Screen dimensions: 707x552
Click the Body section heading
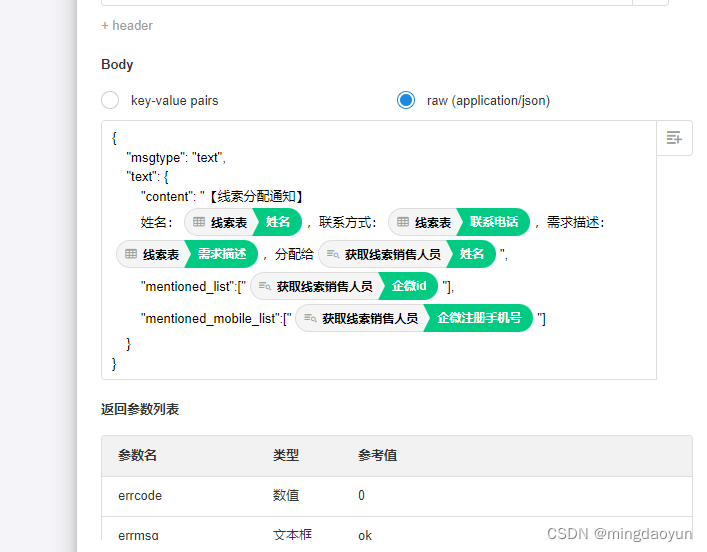point(117,64)
